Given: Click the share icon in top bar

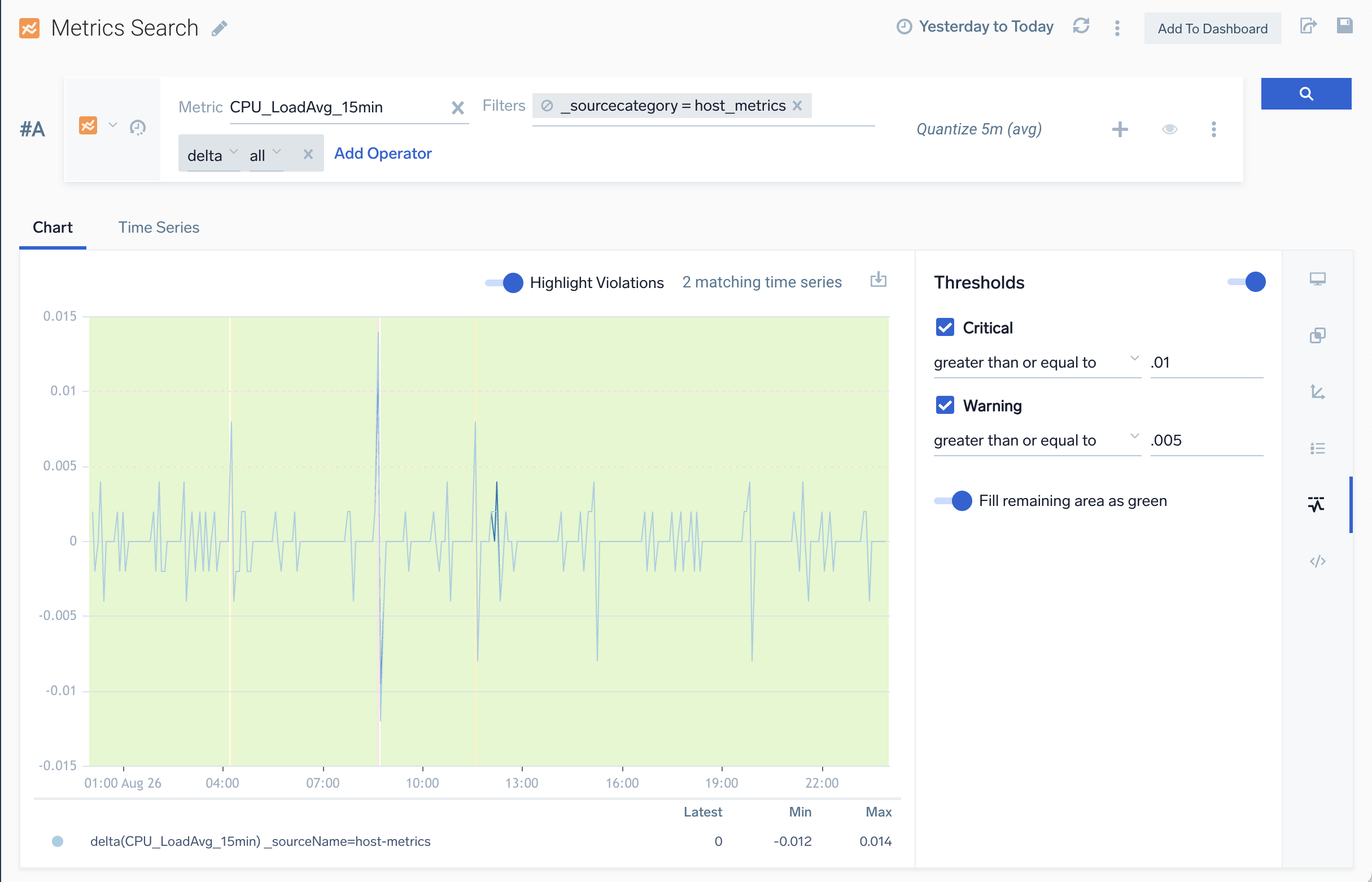Looking at the screenshot, I should (x=1308, y=27).
